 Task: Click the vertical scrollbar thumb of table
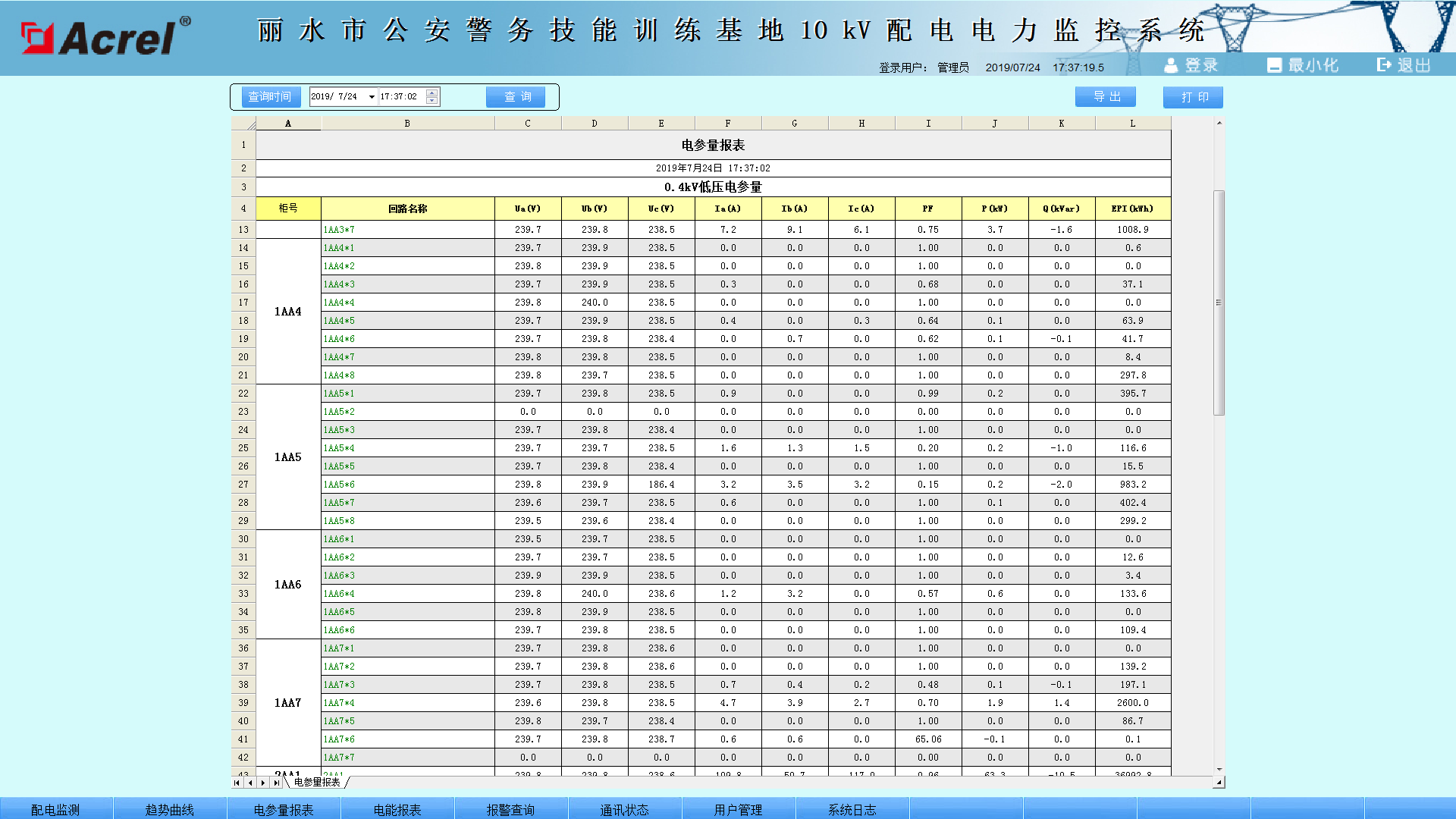pos(1219,303)
